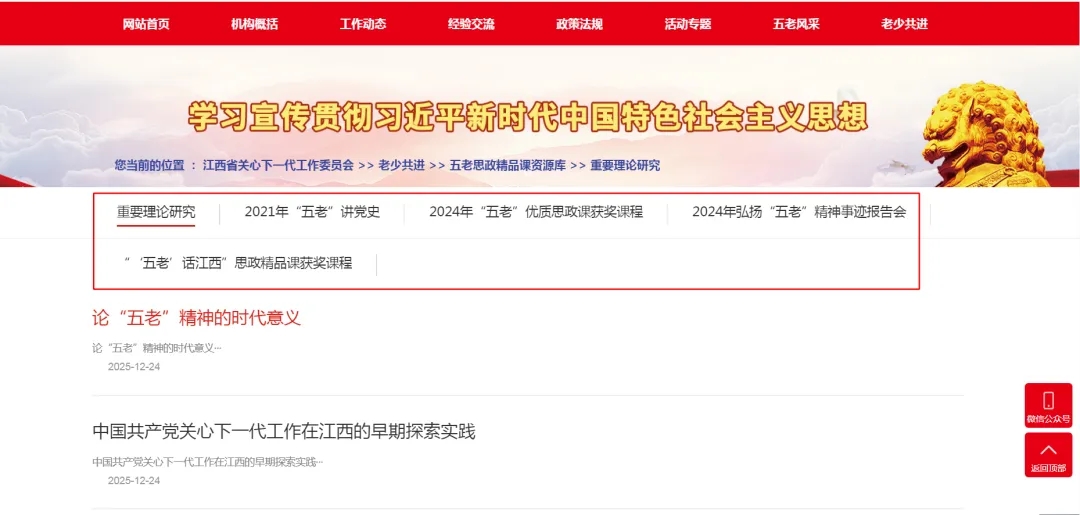1080x515 pixels.
Task: Open the 机构概括 navigation menu
Action: coord(254,24)
